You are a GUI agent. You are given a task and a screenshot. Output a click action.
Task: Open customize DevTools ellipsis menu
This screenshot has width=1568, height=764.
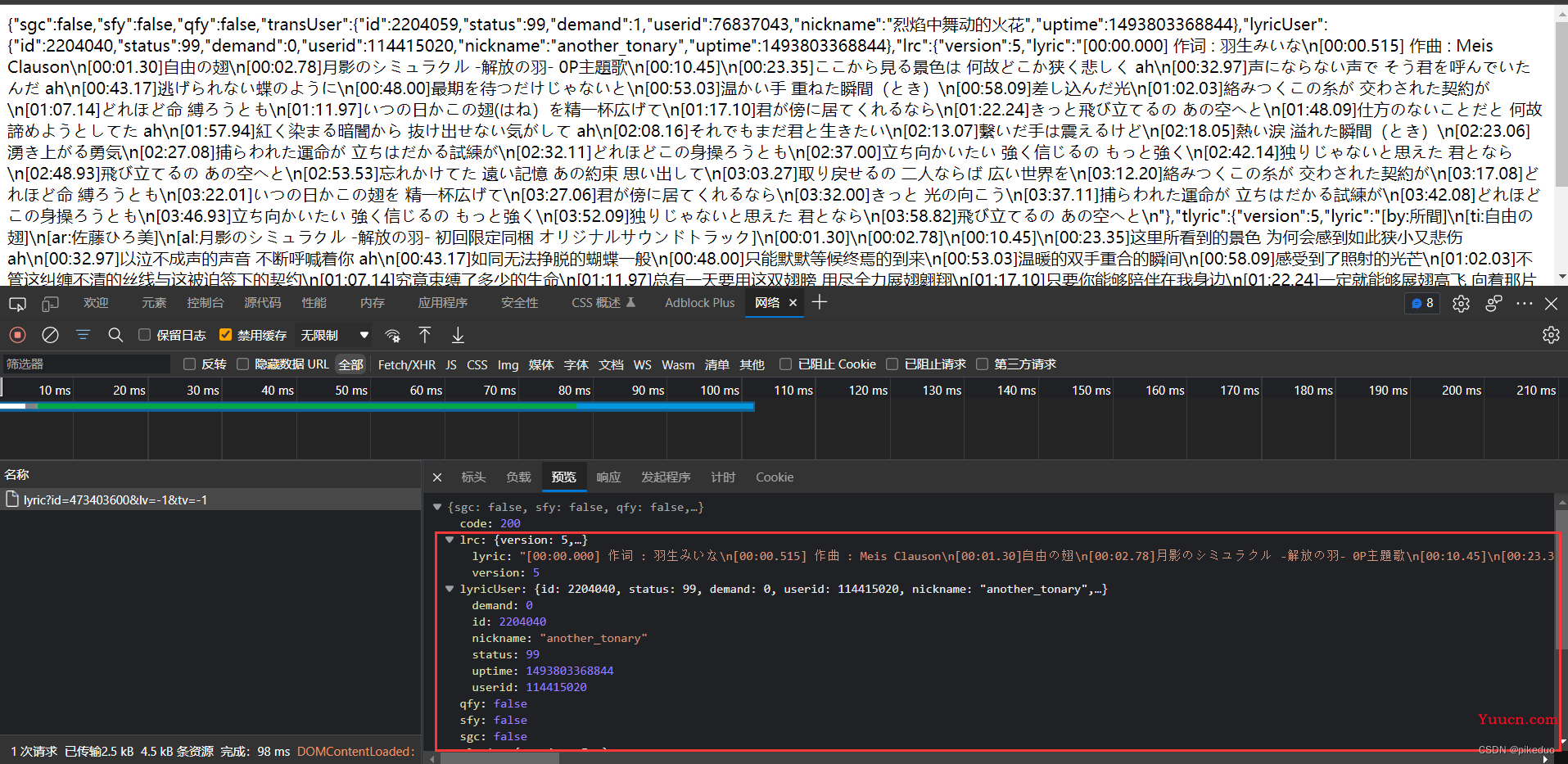point(1524,303)
